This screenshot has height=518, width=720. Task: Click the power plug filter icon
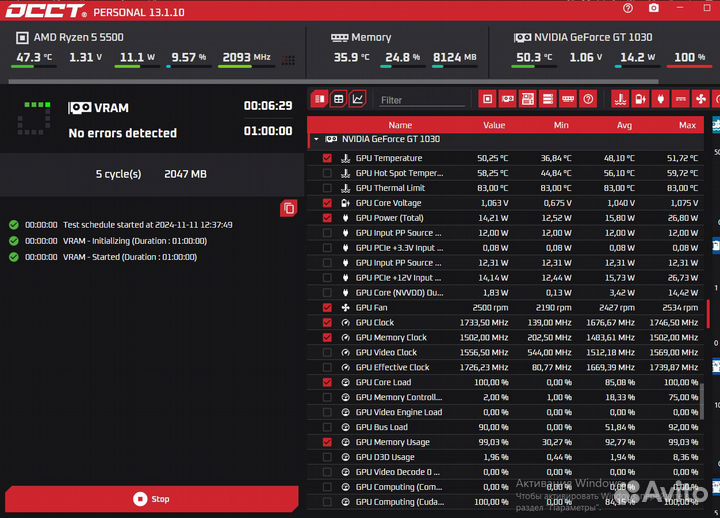(x=660, y=99)
